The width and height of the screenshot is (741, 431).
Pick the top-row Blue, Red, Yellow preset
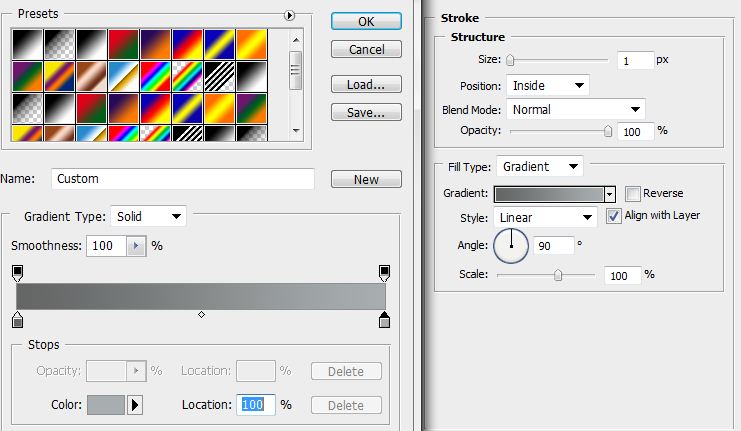click(187, 44)
